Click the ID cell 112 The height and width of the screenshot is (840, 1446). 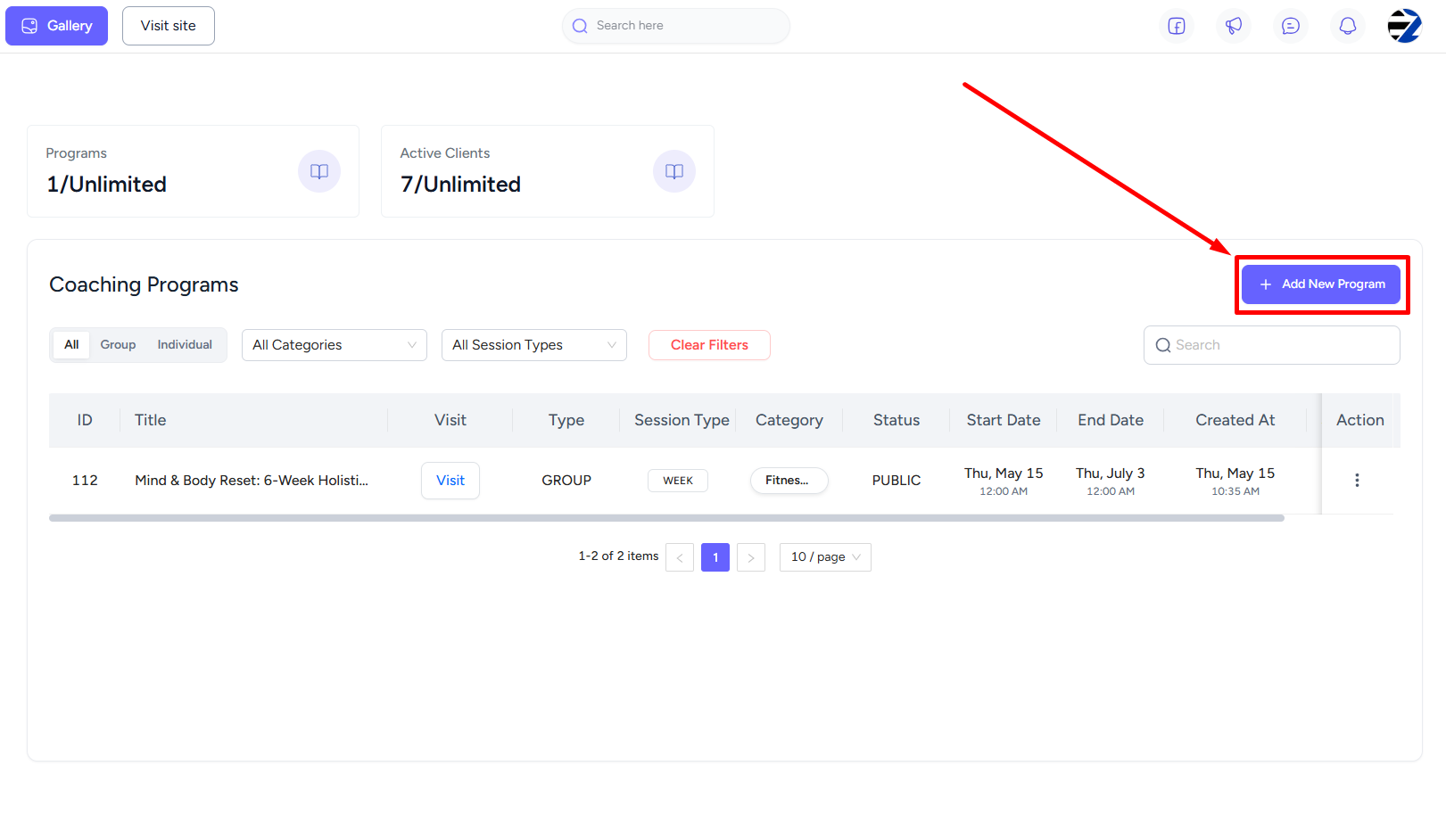pyautogui.click(x=85, y=481)
